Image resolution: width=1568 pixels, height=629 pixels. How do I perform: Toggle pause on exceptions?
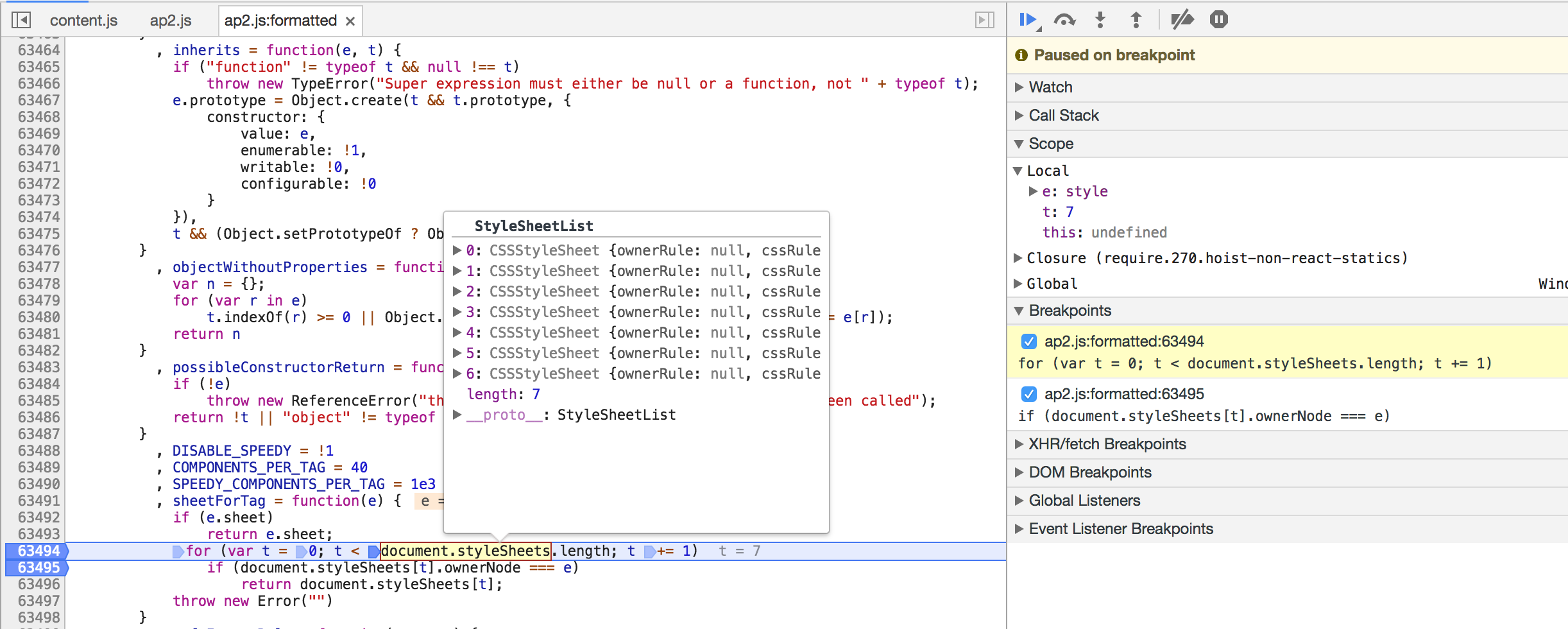coord(1218,19)
